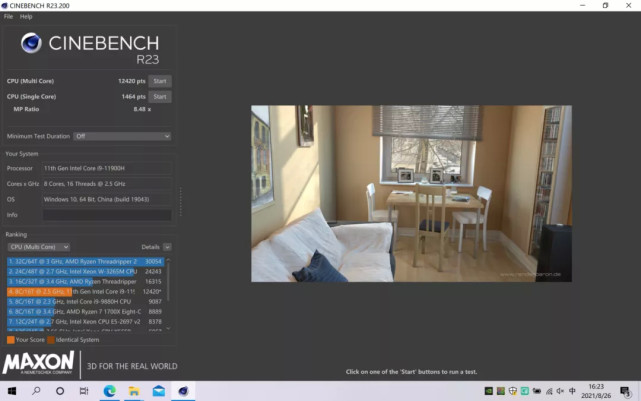Select the orange i9-11900H 12420 ranking row
This screenshot has height=401, width=641.
[x=85, y=291]
